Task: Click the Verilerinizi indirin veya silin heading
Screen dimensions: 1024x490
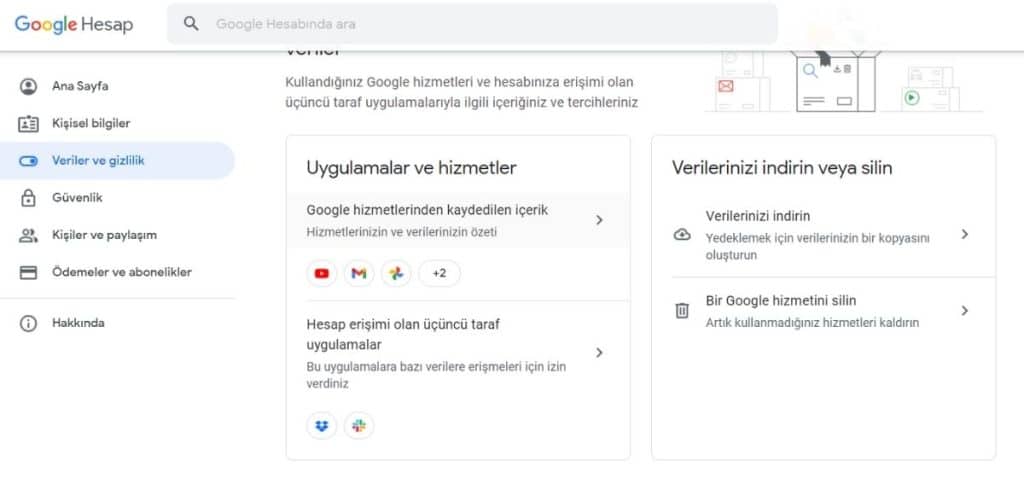Action: 782,169
